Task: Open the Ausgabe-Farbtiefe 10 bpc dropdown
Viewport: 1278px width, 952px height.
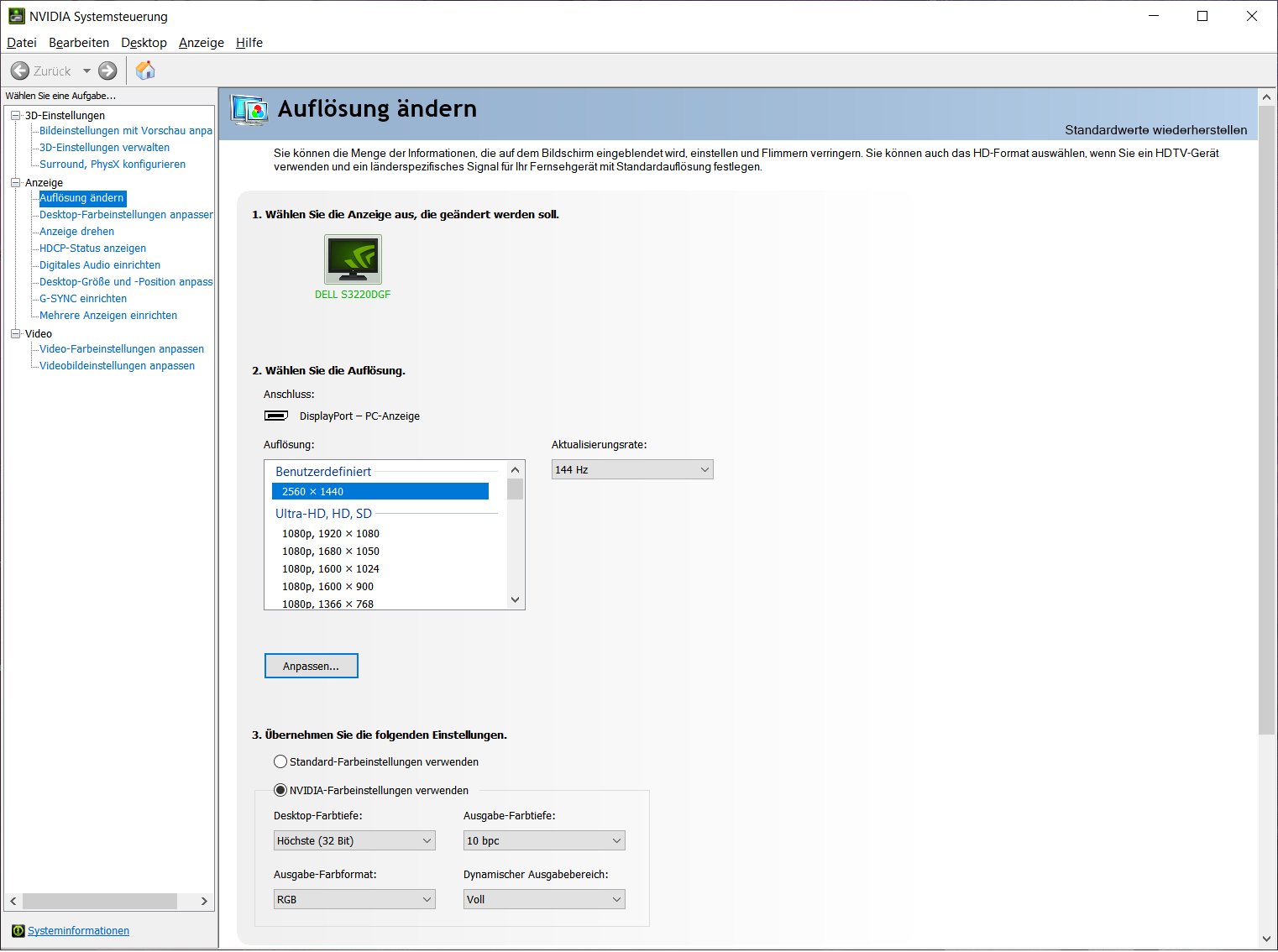Action: point(544,840)
